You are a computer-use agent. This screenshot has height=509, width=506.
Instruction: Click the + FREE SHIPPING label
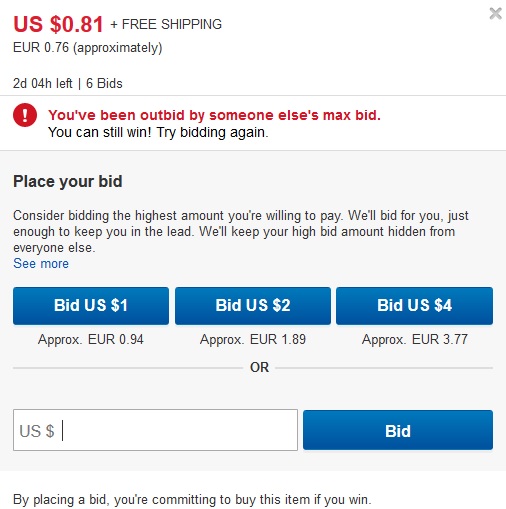coord(166,24)
